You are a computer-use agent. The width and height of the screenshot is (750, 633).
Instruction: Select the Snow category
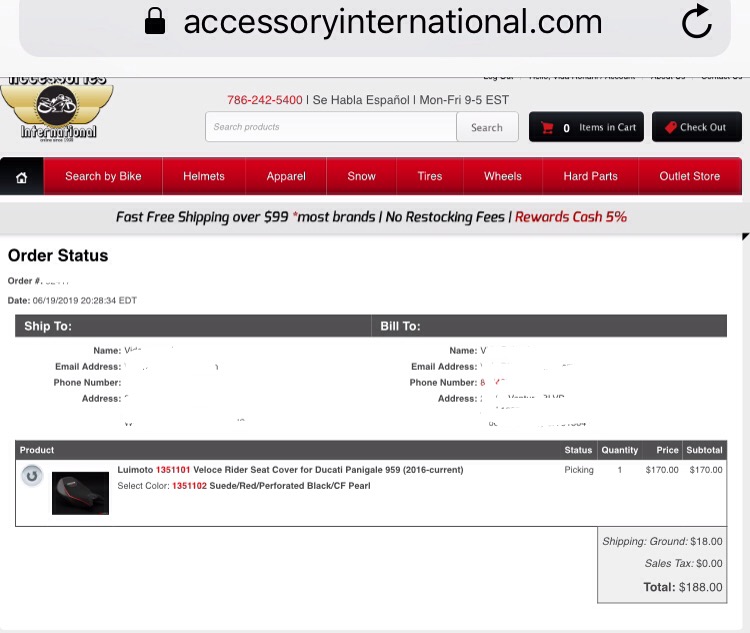362,176
